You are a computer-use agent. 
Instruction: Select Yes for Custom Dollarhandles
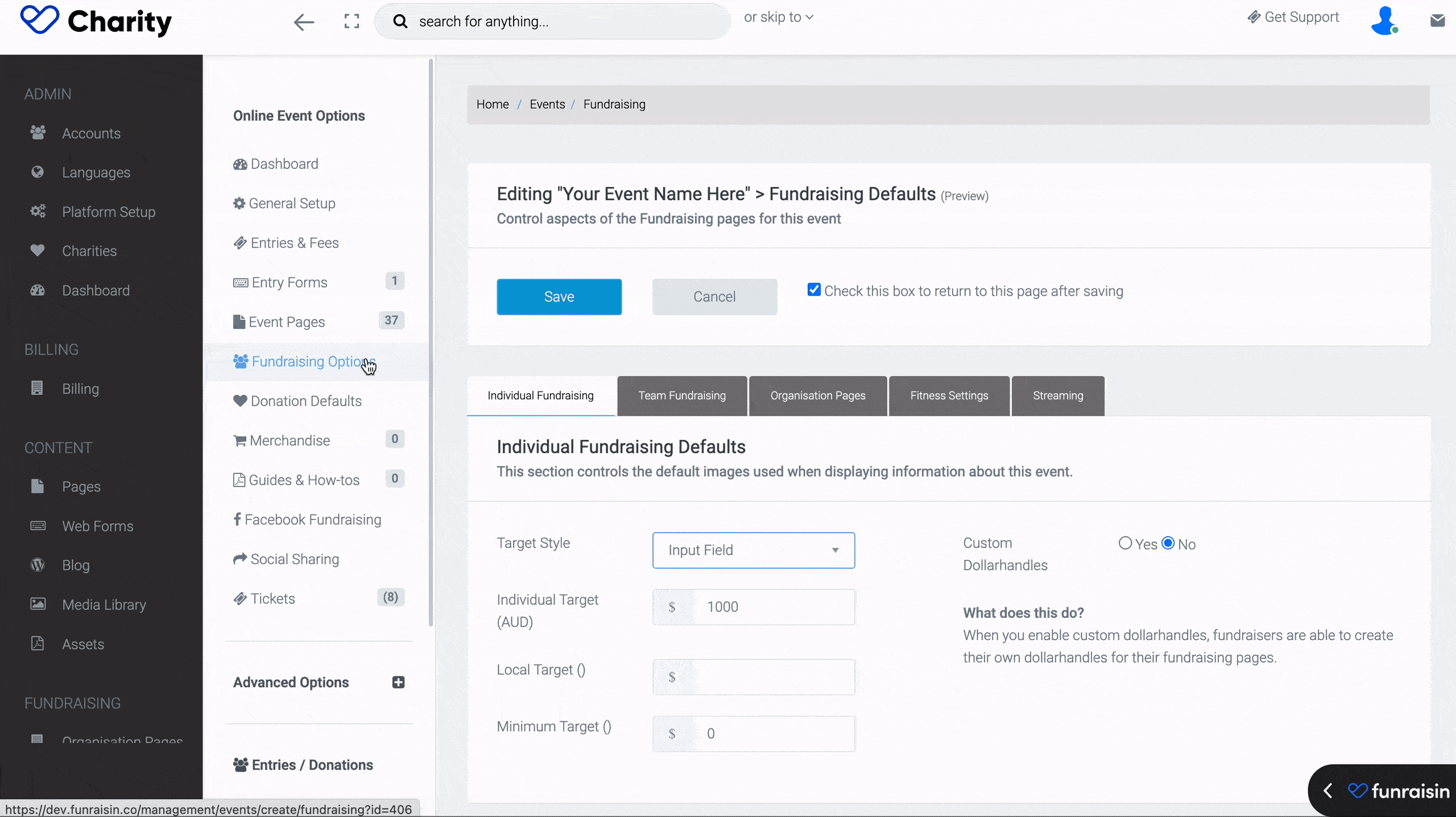(x=1124, y=543)
